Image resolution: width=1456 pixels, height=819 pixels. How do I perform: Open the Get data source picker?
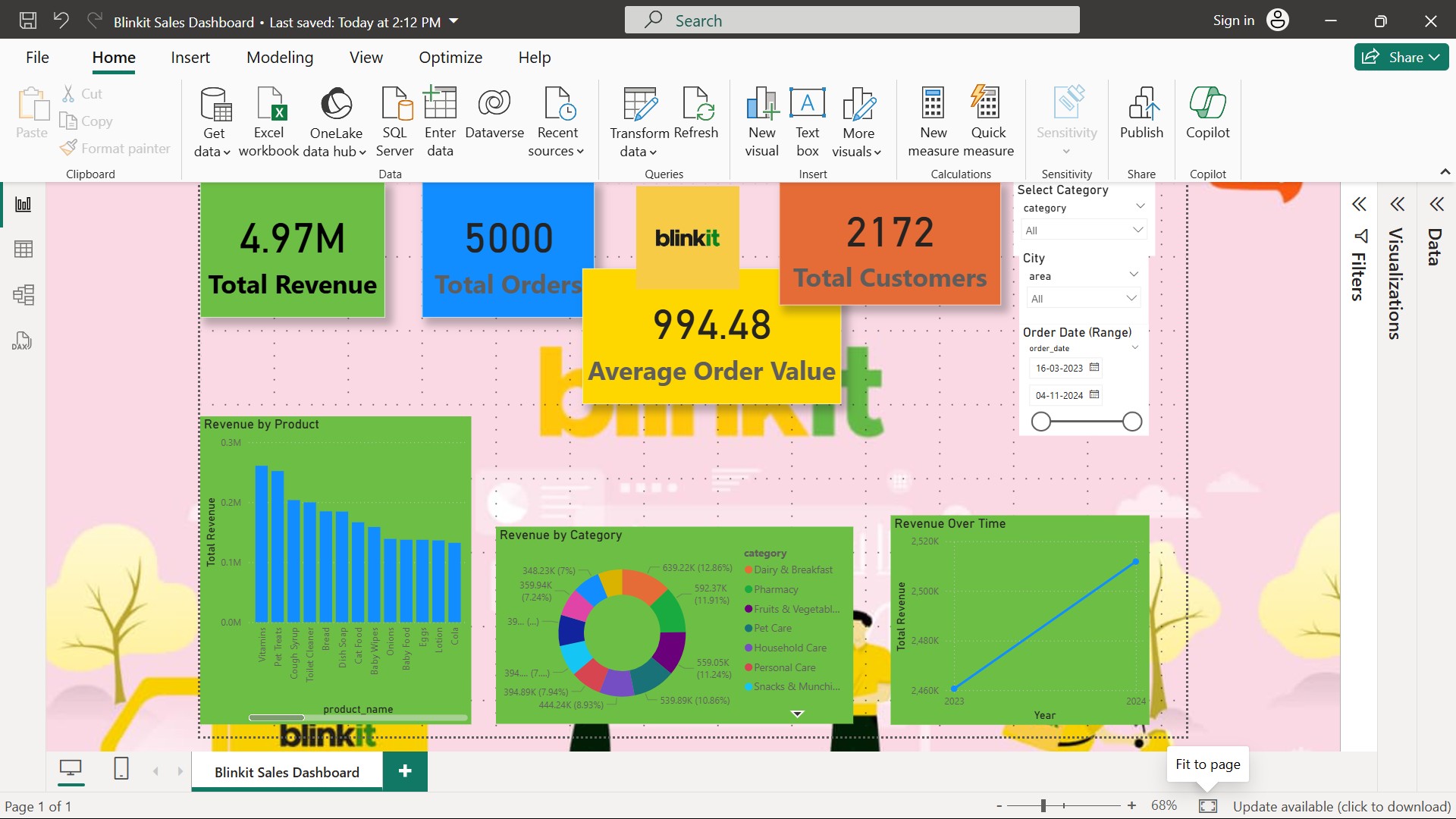coord(214,121)
